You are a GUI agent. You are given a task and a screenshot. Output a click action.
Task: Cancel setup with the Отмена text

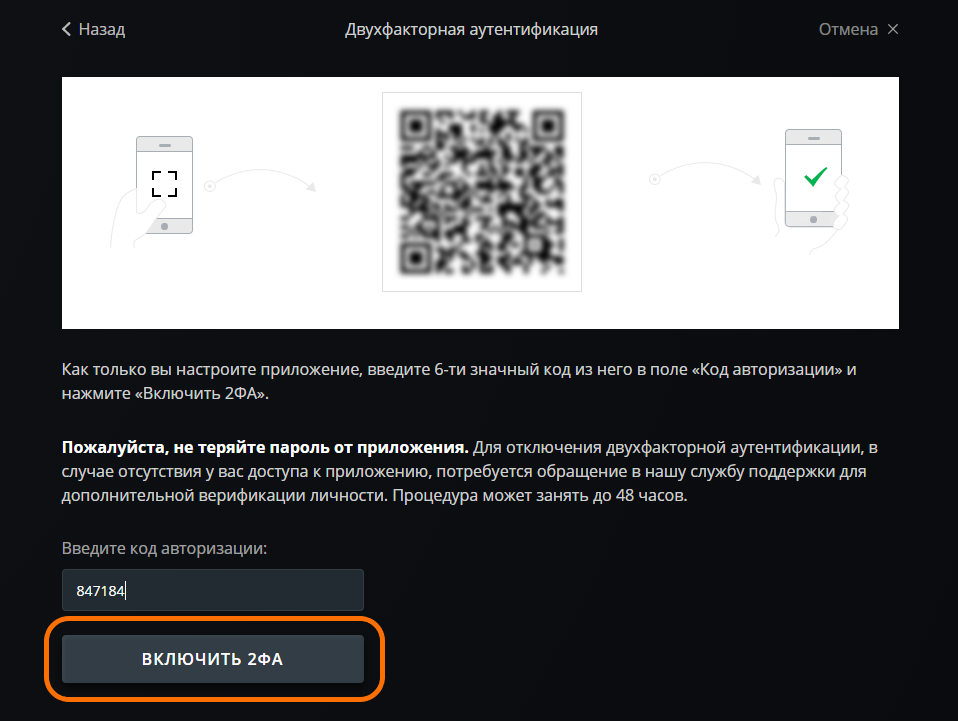tap(848, 29)
